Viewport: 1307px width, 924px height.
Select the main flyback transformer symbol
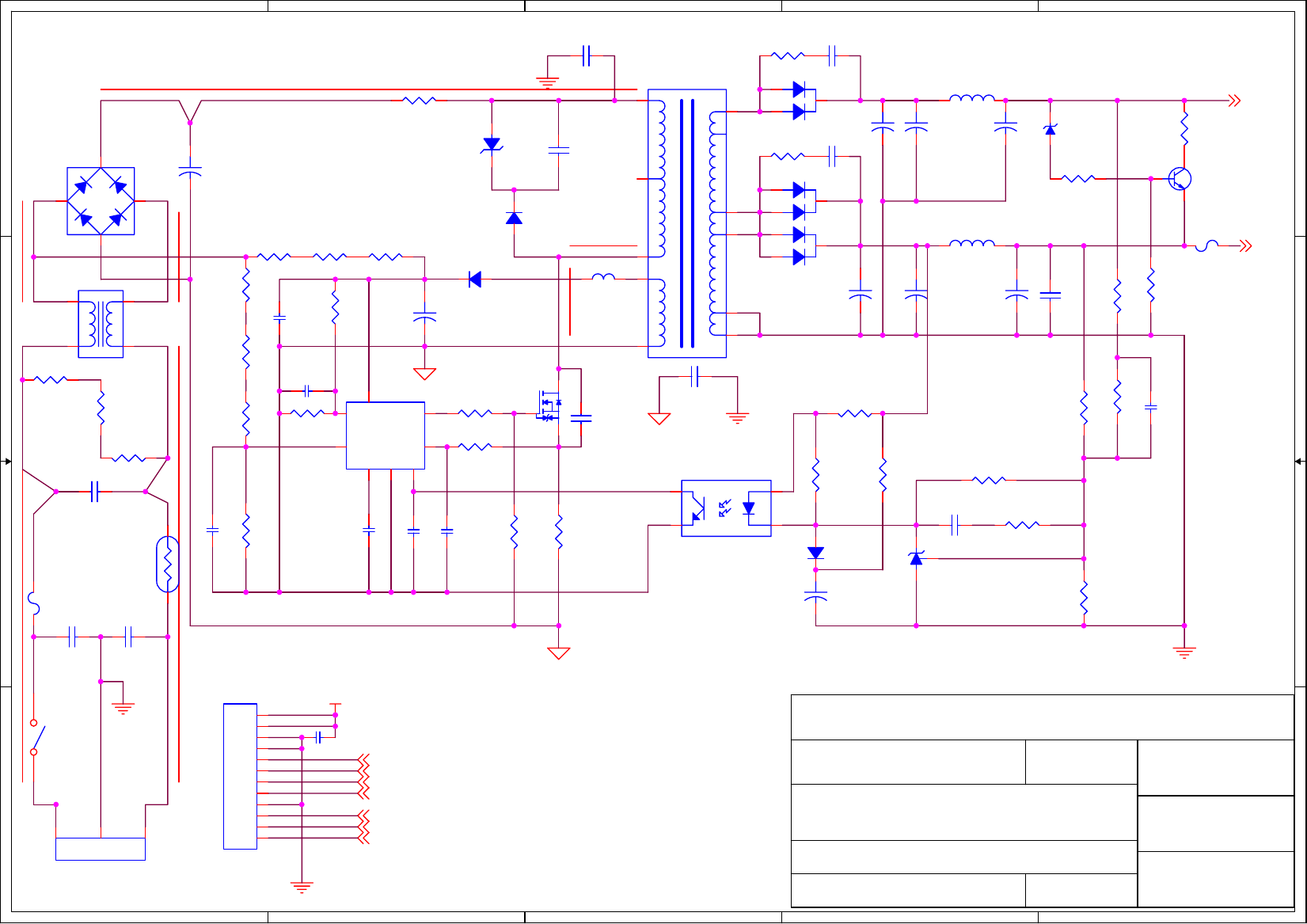[x=687, y=223]
